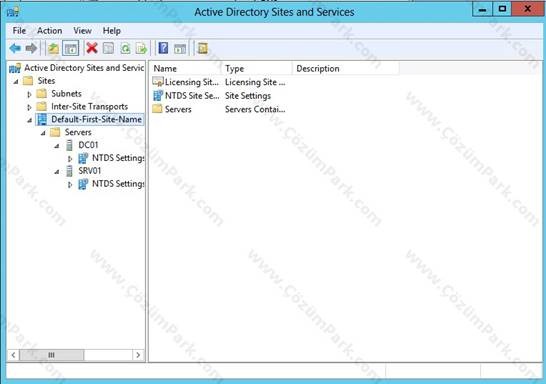This screenshot has width=546, height=384.
Task: Click the horizontal scrollbar thumb in tree
Action: [52, 355]
